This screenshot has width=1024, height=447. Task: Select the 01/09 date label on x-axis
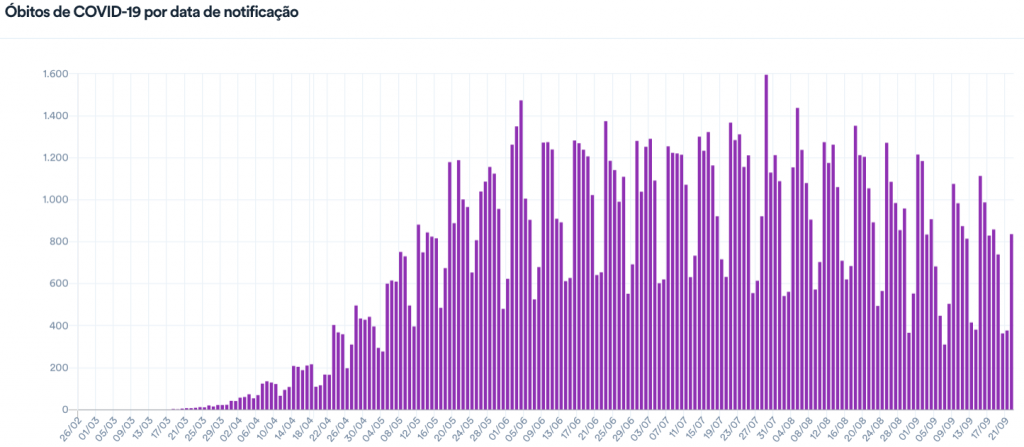click(905, 429)
